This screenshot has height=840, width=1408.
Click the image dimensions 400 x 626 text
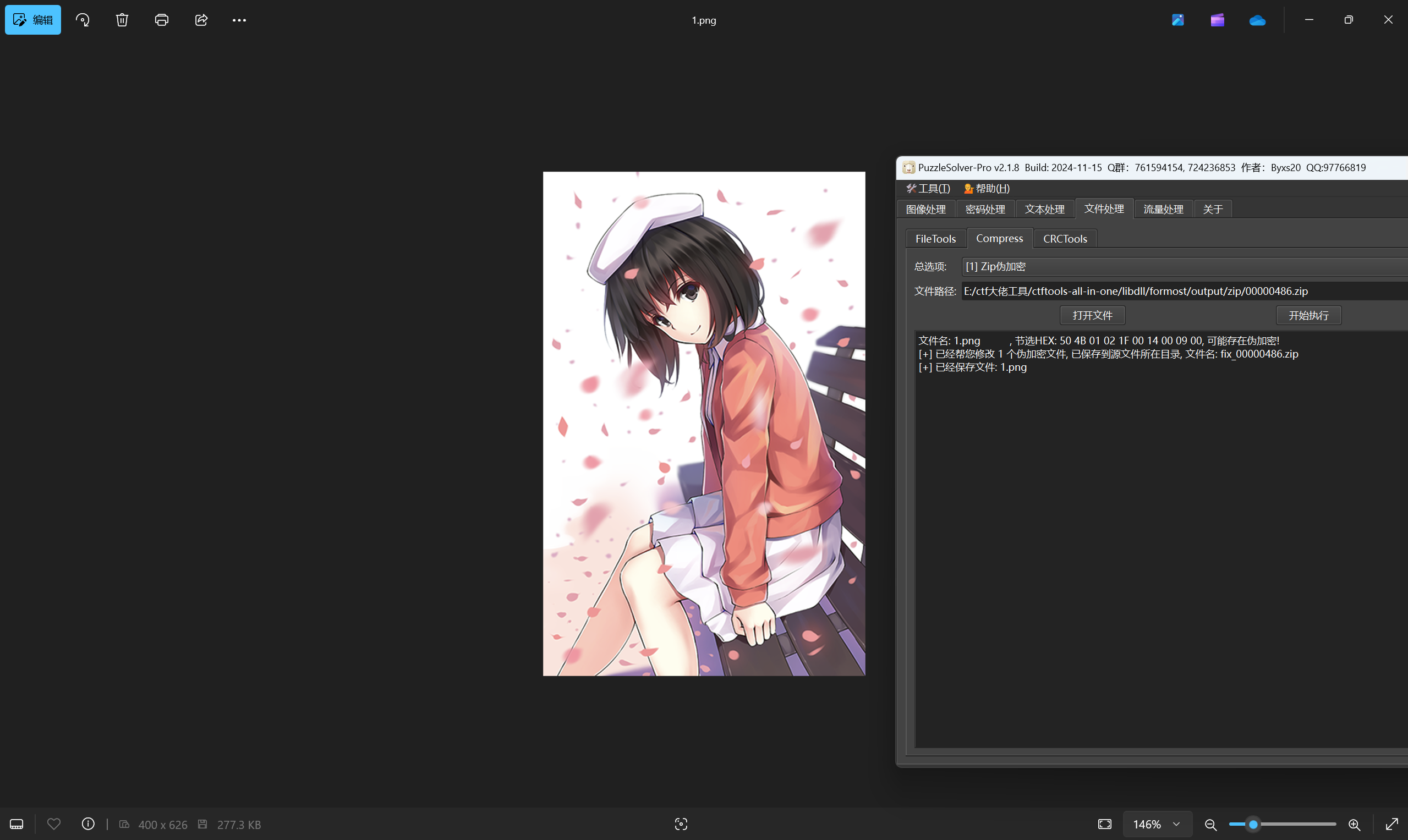162,825
